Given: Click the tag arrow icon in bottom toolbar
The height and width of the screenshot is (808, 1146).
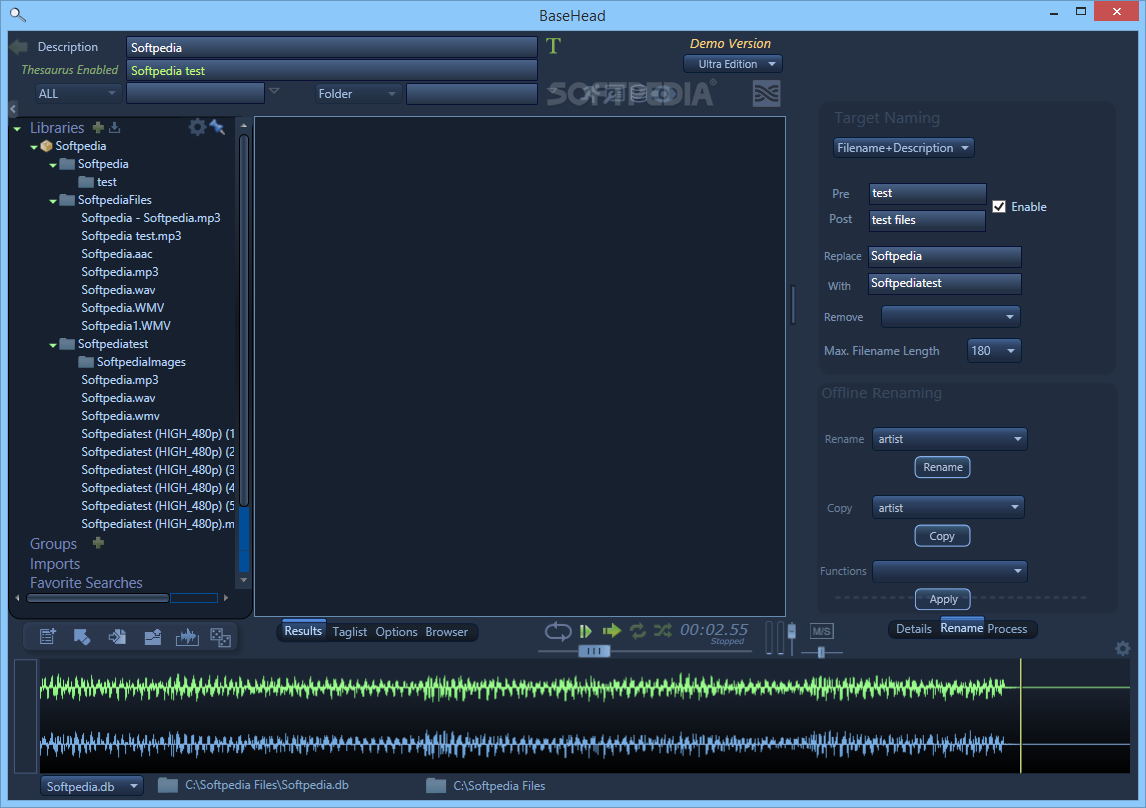Looking at the screenshot, I should 82,636.
